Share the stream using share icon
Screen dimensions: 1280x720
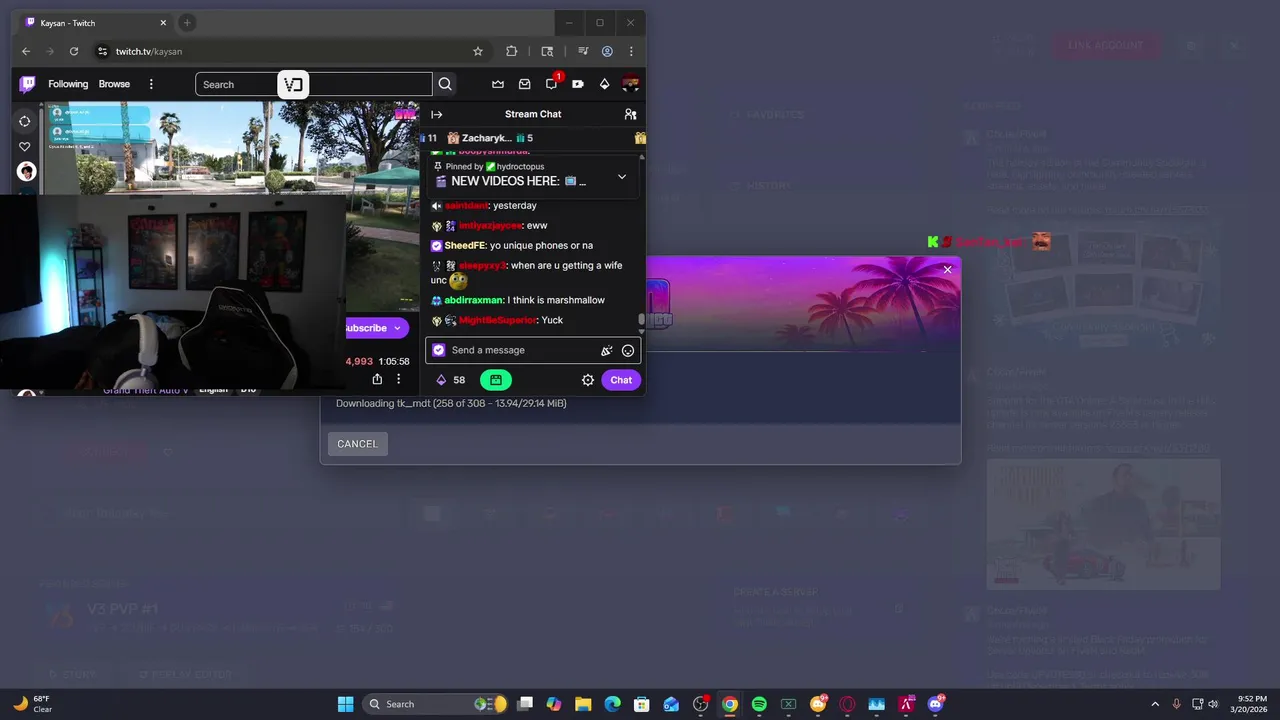pos(377,379)
